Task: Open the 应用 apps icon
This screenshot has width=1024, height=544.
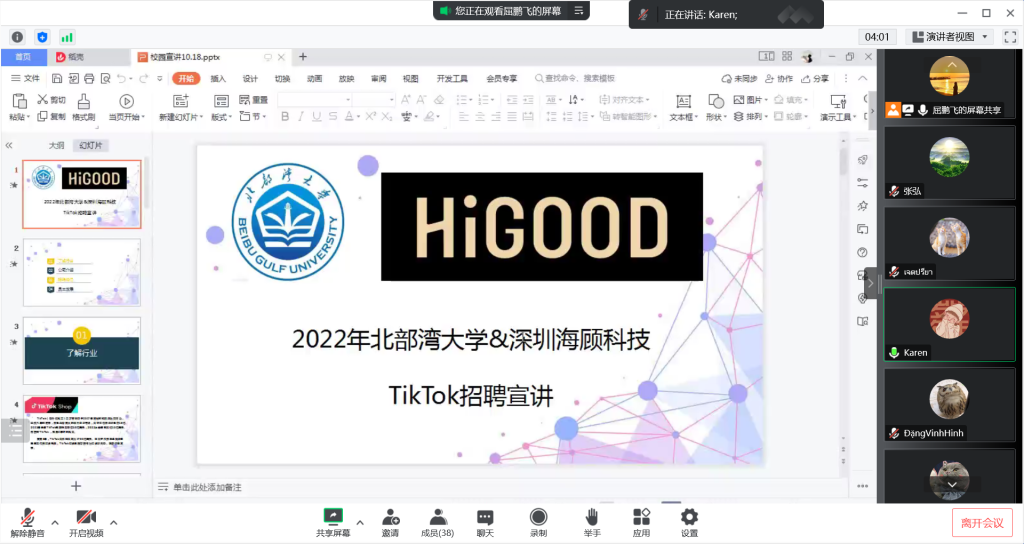Action: (x=641, y=521)
